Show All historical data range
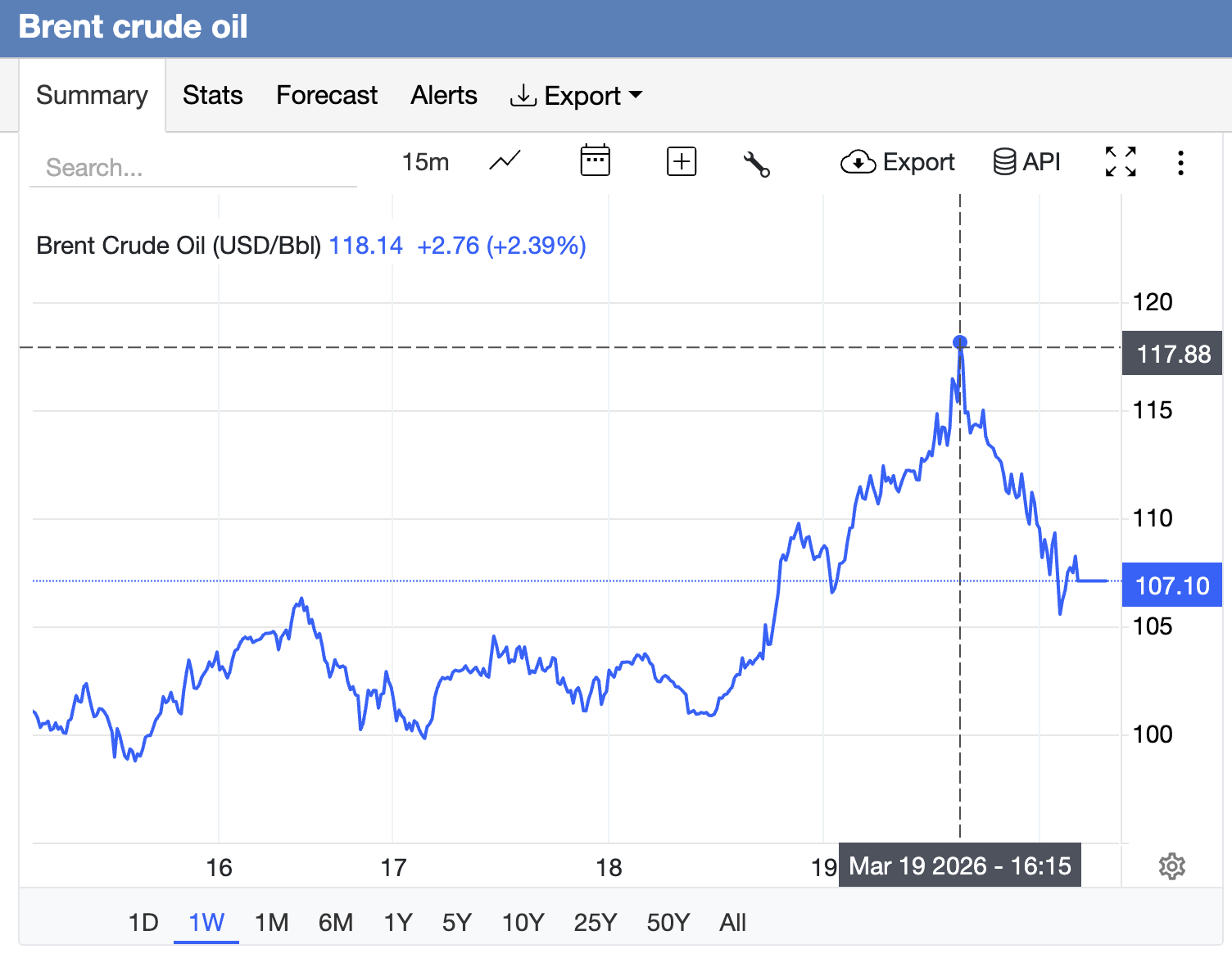This screenshot has width=1232, height=958. 732,923
